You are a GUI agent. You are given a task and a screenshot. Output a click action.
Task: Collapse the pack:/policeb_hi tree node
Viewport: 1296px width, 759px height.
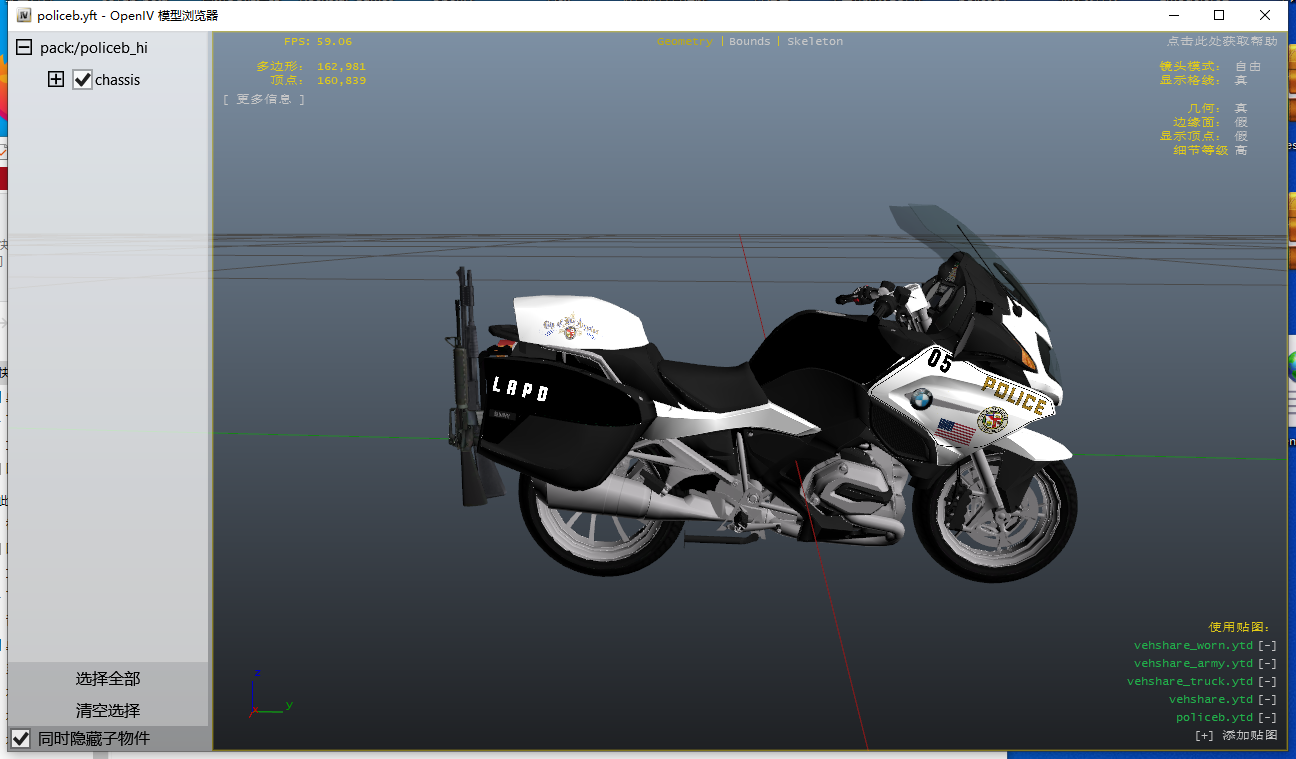[x=23, y=47]
